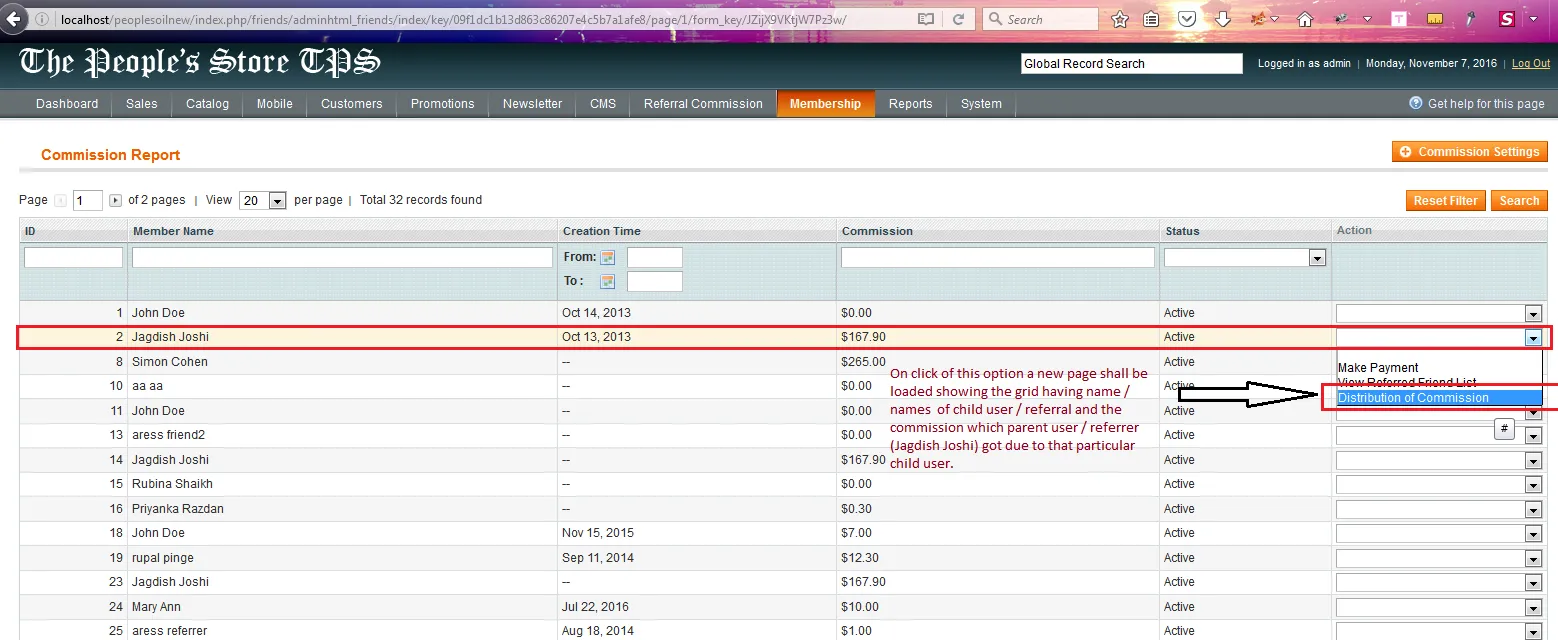Screen dimensions: 1558x640
Task: Open Action dropdown for rupal pinge row
Action: click(x=1439, y=558)
